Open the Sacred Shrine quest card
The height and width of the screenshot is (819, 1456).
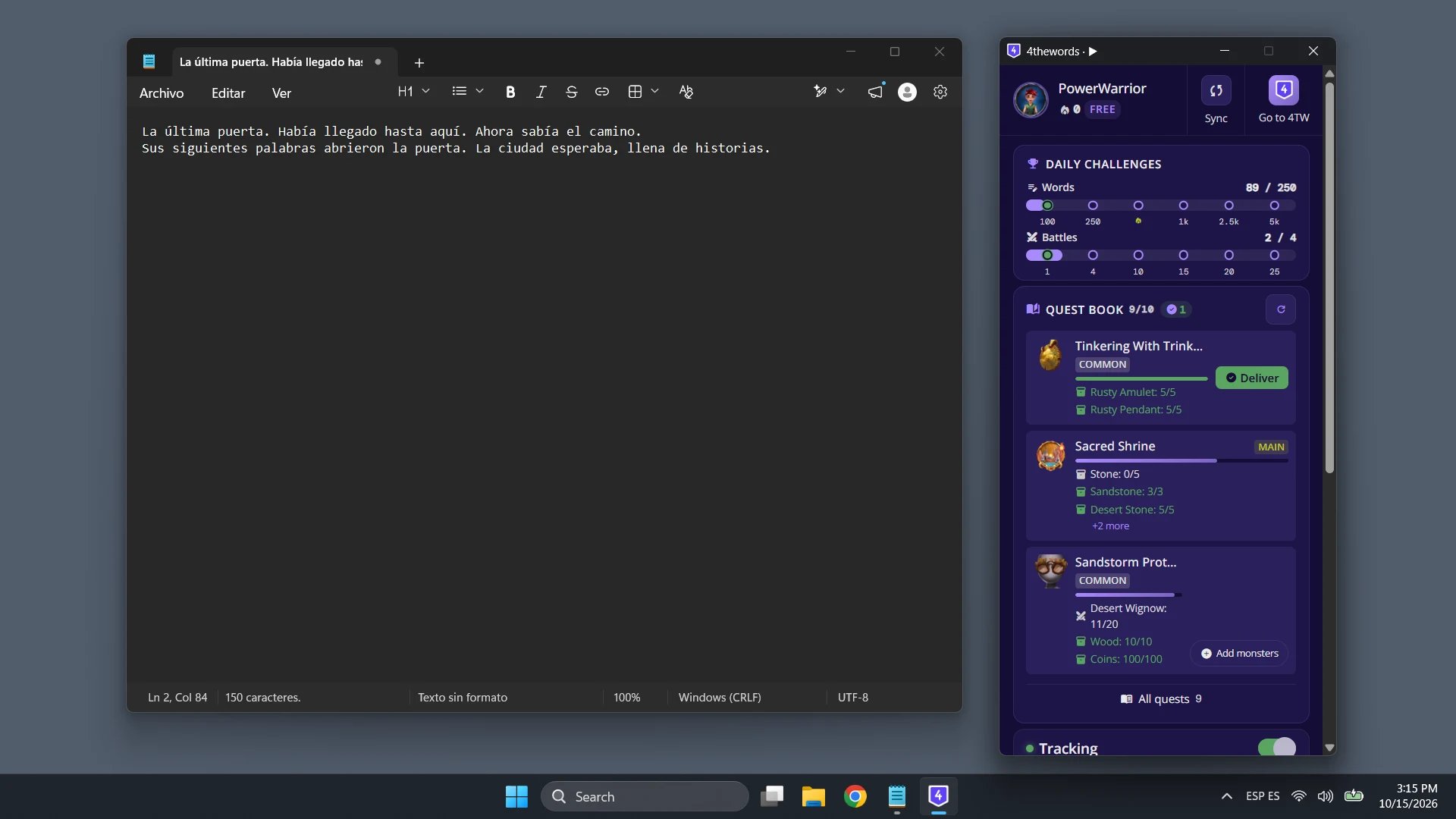point(1160,486)
